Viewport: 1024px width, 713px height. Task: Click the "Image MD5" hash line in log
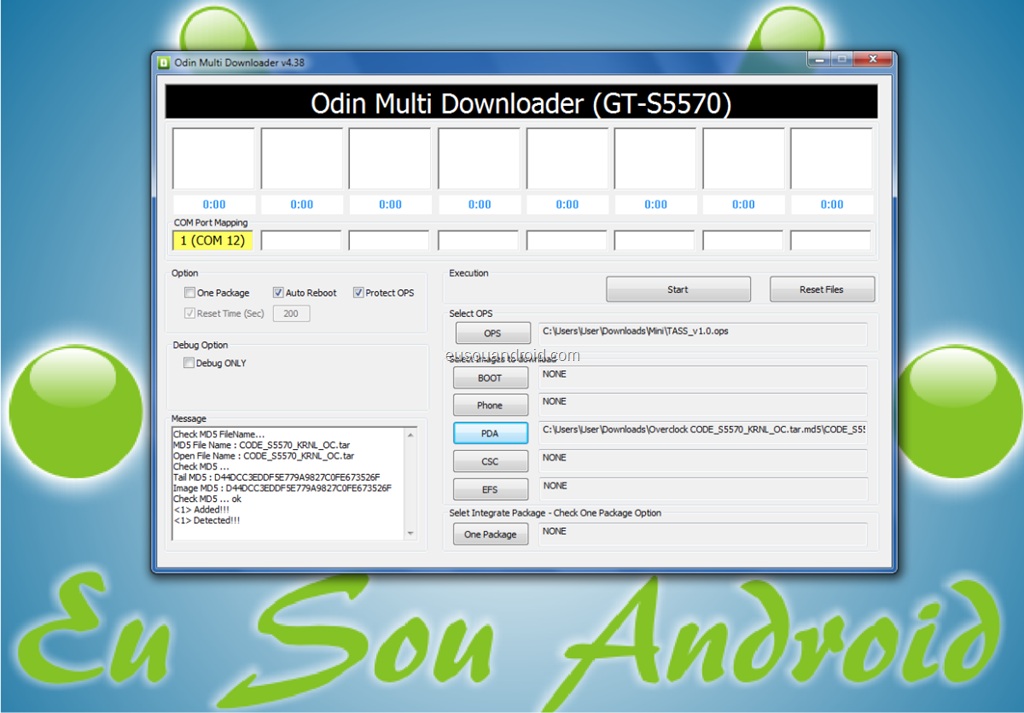pos(282,488)
